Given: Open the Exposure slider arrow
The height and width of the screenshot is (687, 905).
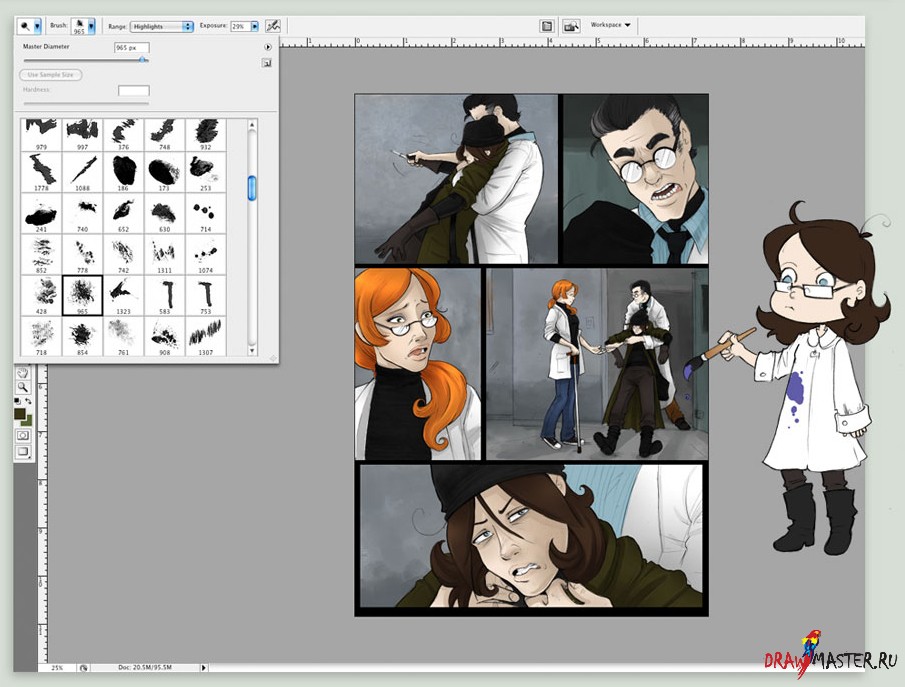Looking at the screenshot, I should tap(254, 26).
